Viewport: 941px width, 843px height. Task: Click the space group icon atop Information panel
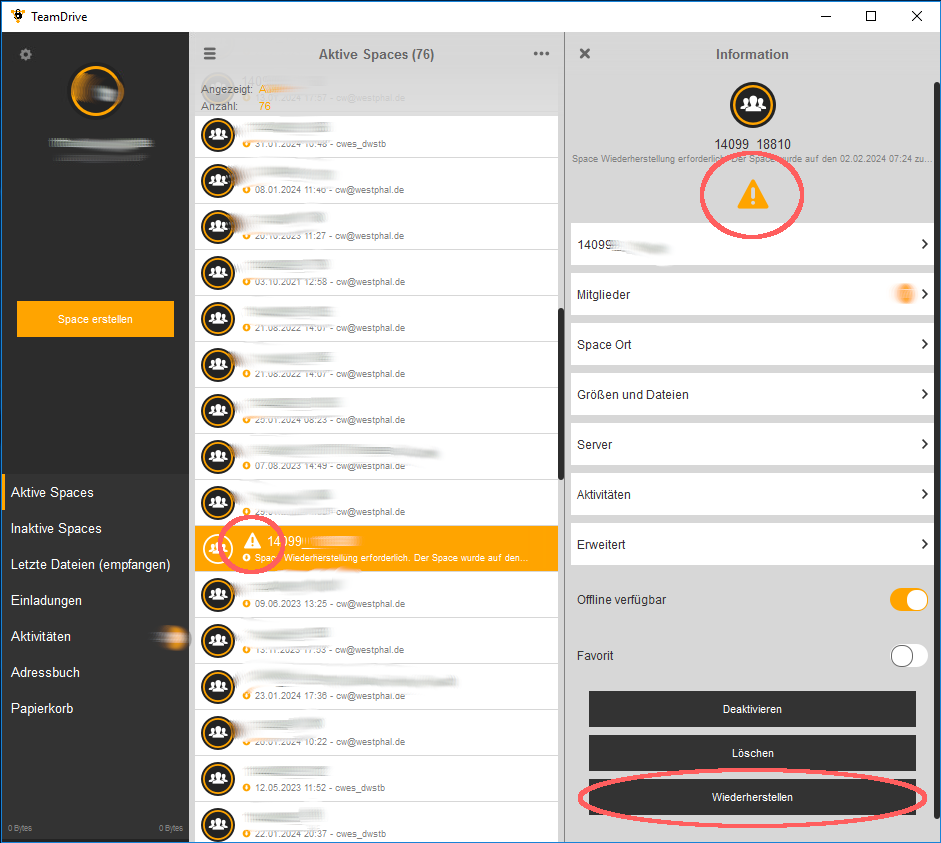752,105
